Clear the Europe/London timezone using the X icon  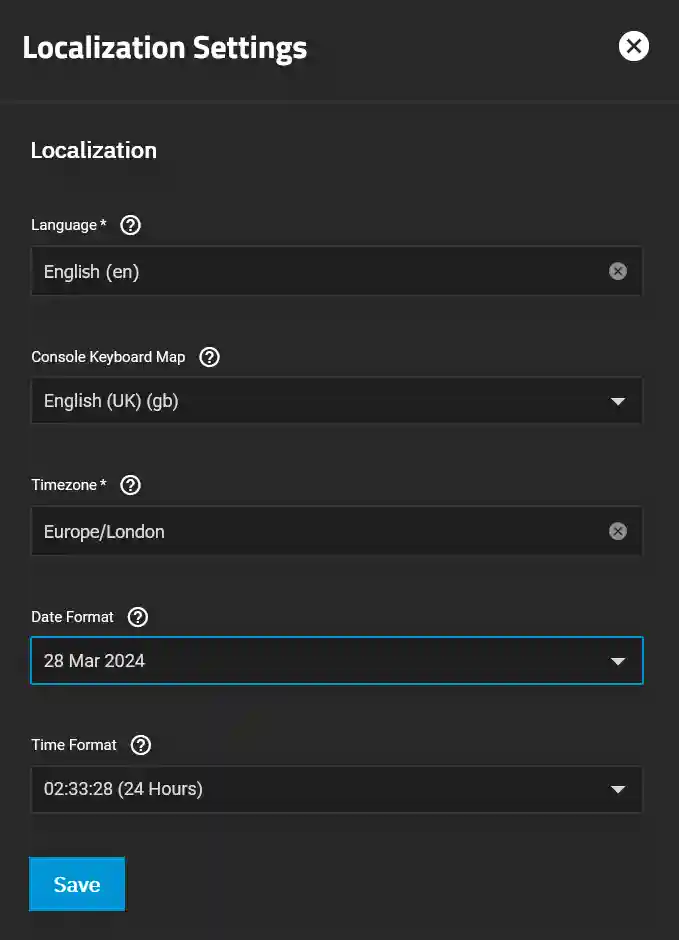617,531
